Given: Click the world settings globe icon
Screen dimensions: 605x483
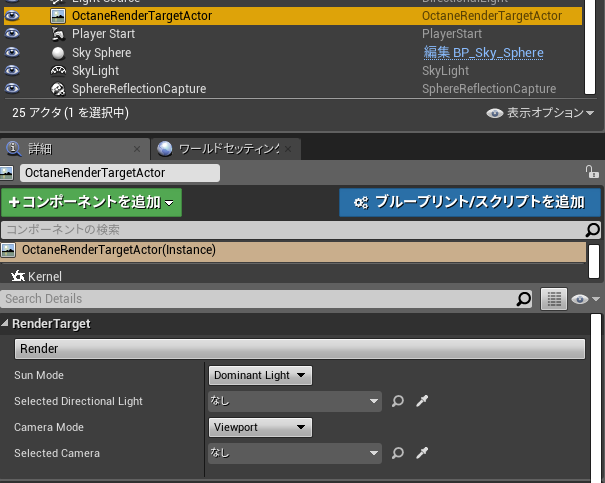Looking at the screenshot, I should [165, 149].
